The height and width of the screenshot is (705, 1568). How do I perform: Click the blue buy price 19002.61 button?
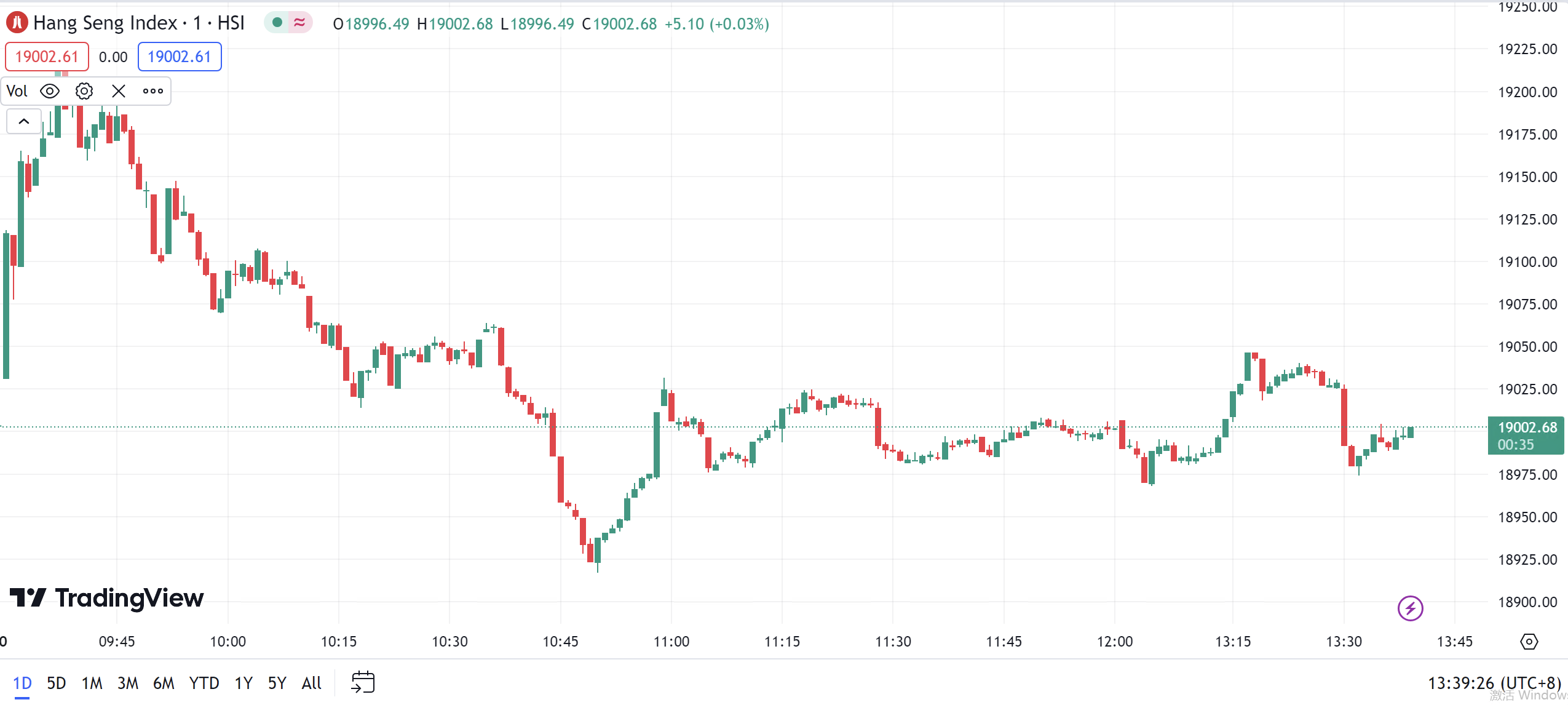tap(180, 57)
